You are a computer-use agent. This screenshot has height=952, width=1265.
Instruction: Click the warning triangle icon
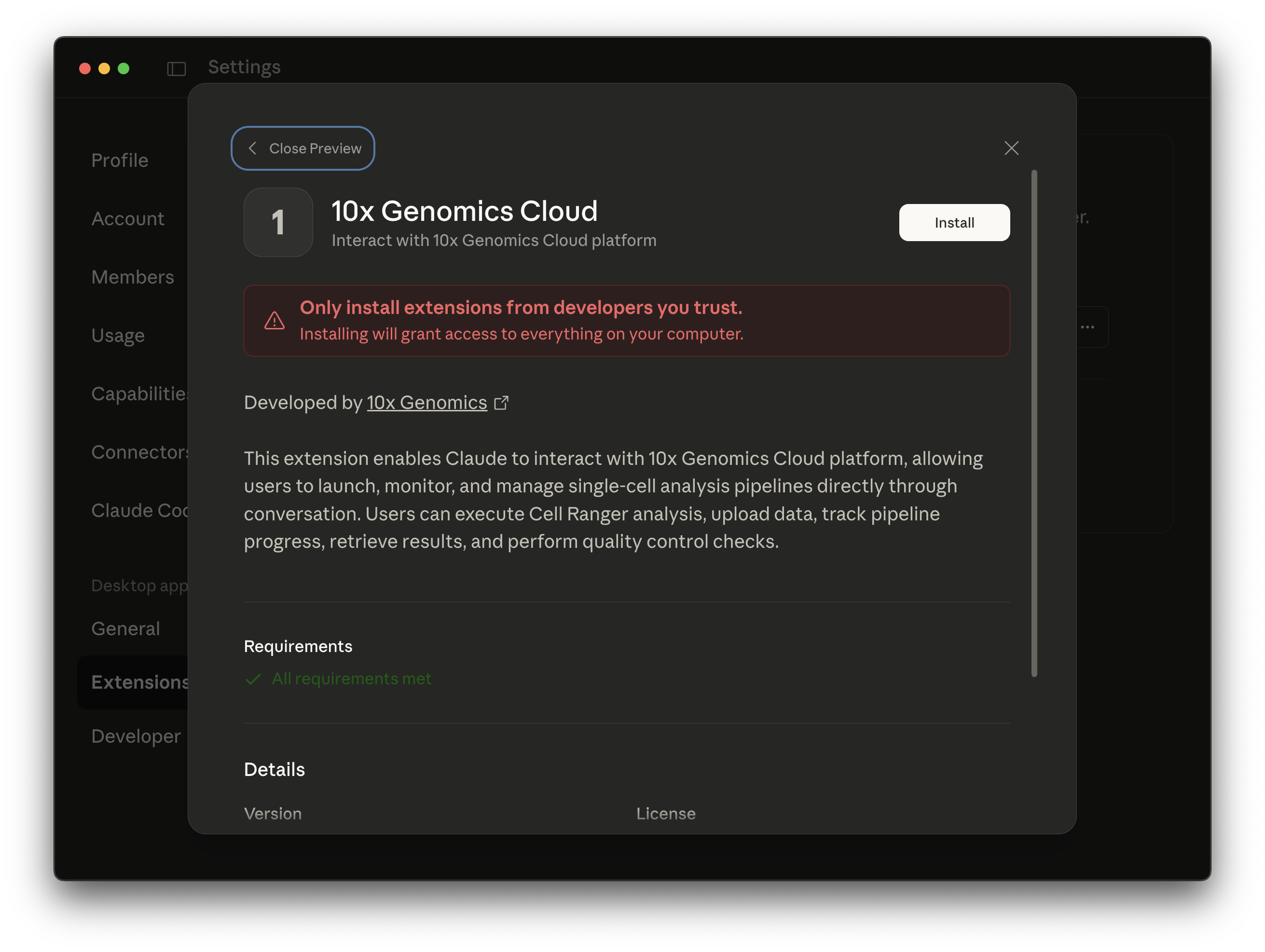click(x=275, y=321)
